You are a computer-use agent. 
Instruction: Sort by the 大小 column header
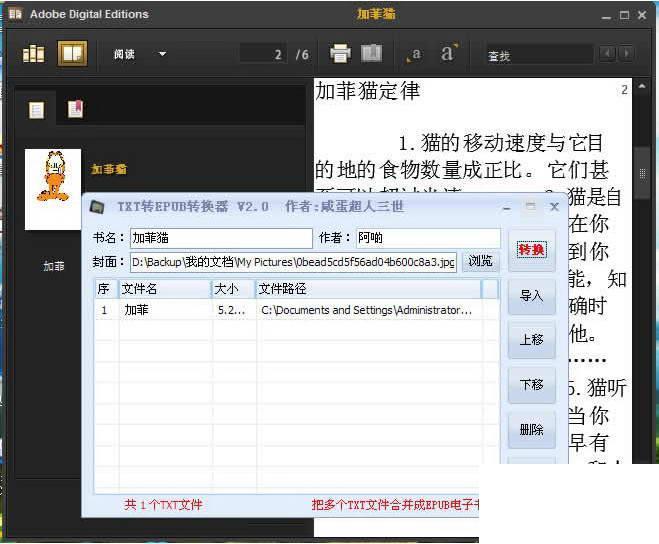[234, 289]
